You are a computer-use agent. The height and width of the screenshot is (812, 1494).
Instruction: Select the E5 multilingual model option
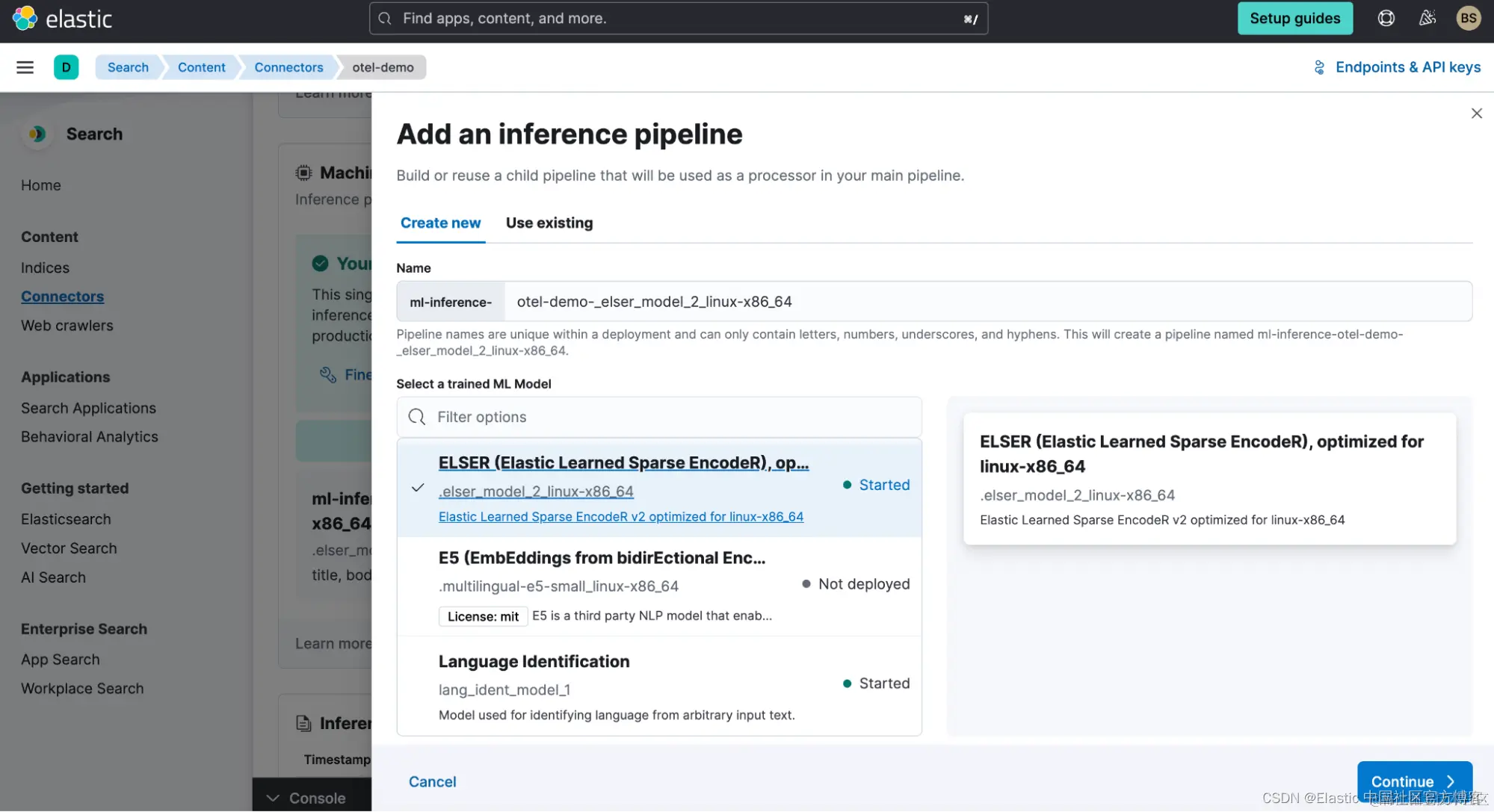(x=658, y=586)
